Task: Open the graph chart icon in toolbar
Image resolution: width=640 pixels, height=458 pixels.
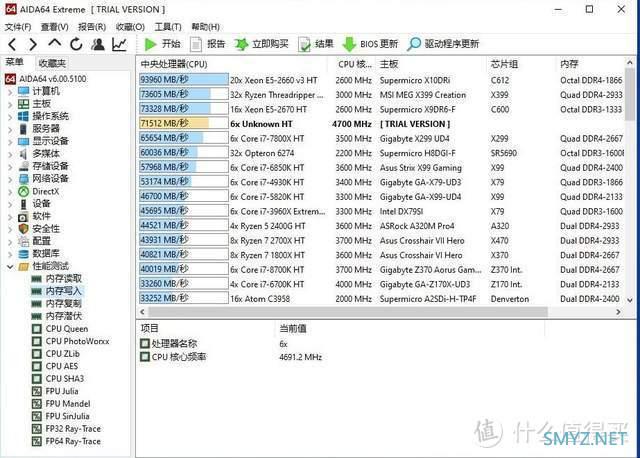Action: click(119, 44)
